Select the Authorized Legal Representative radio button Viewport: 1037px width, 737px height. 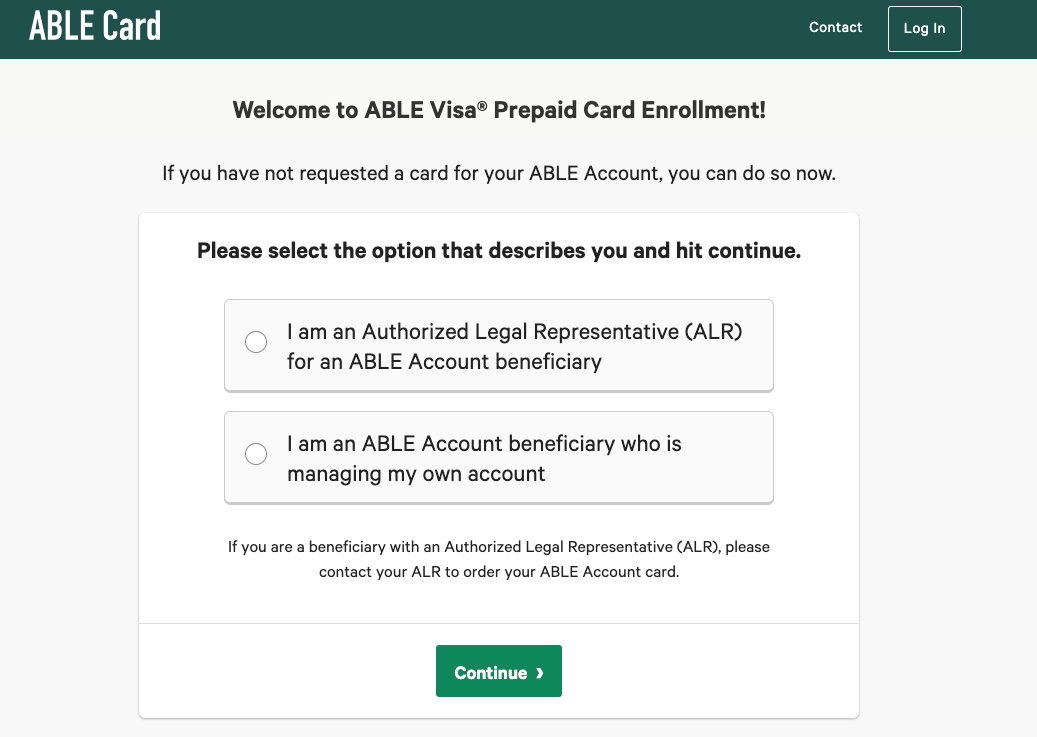click(256, 342)
